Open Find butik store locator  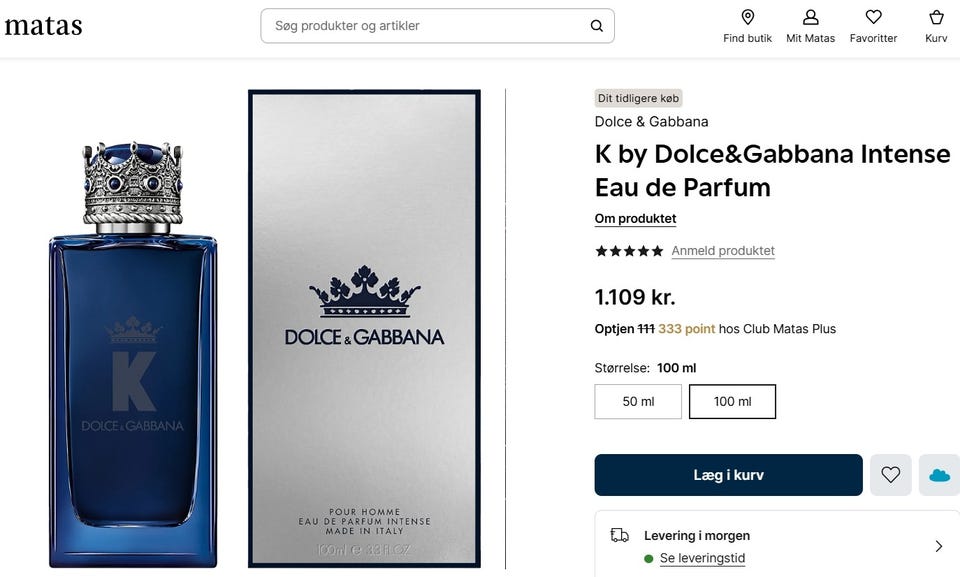(747, 26)
